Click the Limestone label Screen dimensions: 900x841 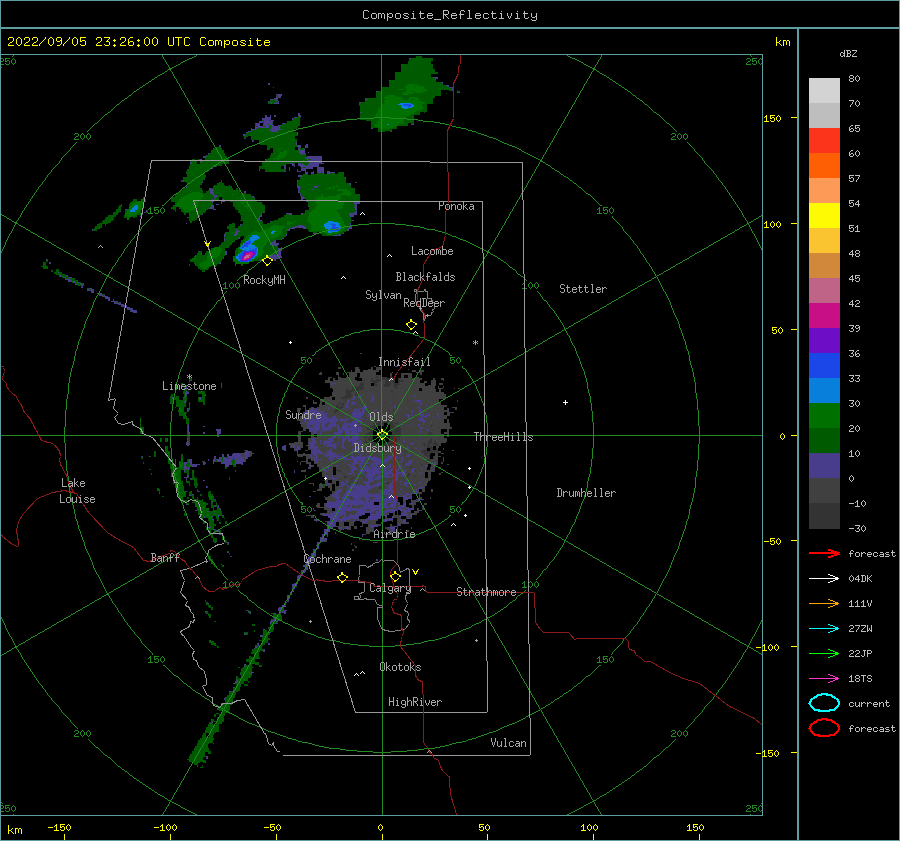[x=189, y=386]
